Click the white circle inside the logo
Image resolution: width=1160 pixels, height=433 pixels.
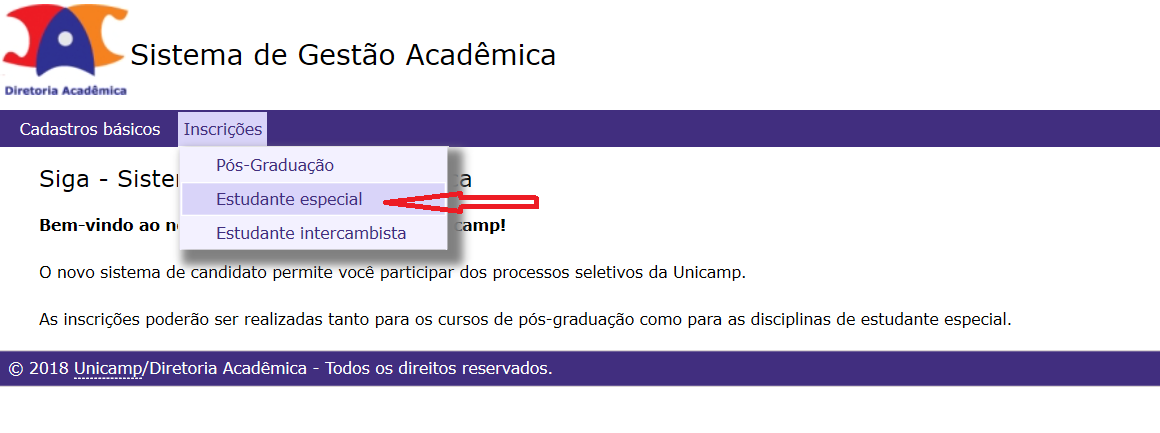66,38
